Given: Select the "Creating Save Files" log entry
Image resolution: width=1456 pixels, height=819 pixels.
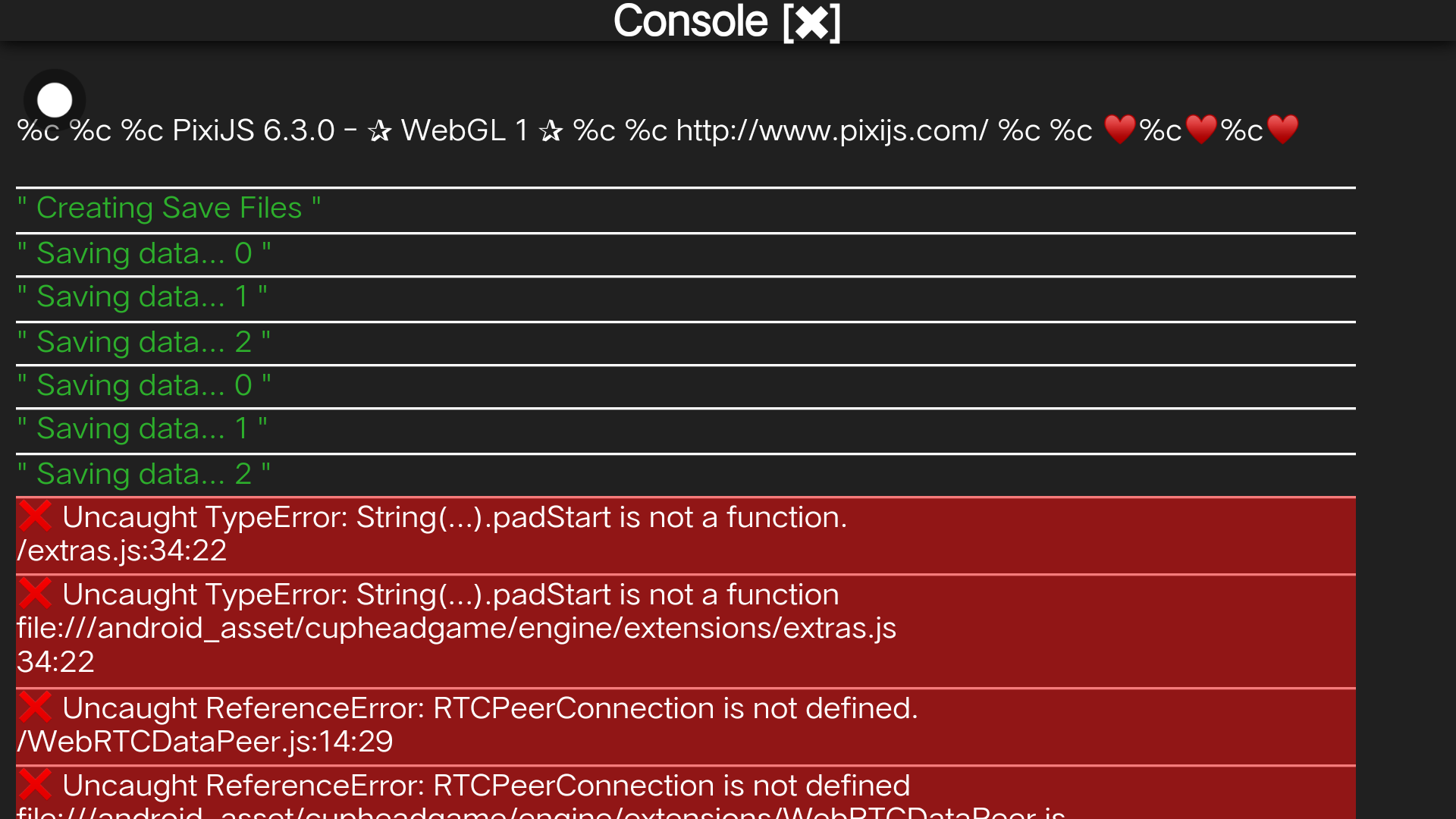Looking at the screenshot, I should [x=169, y=209].
